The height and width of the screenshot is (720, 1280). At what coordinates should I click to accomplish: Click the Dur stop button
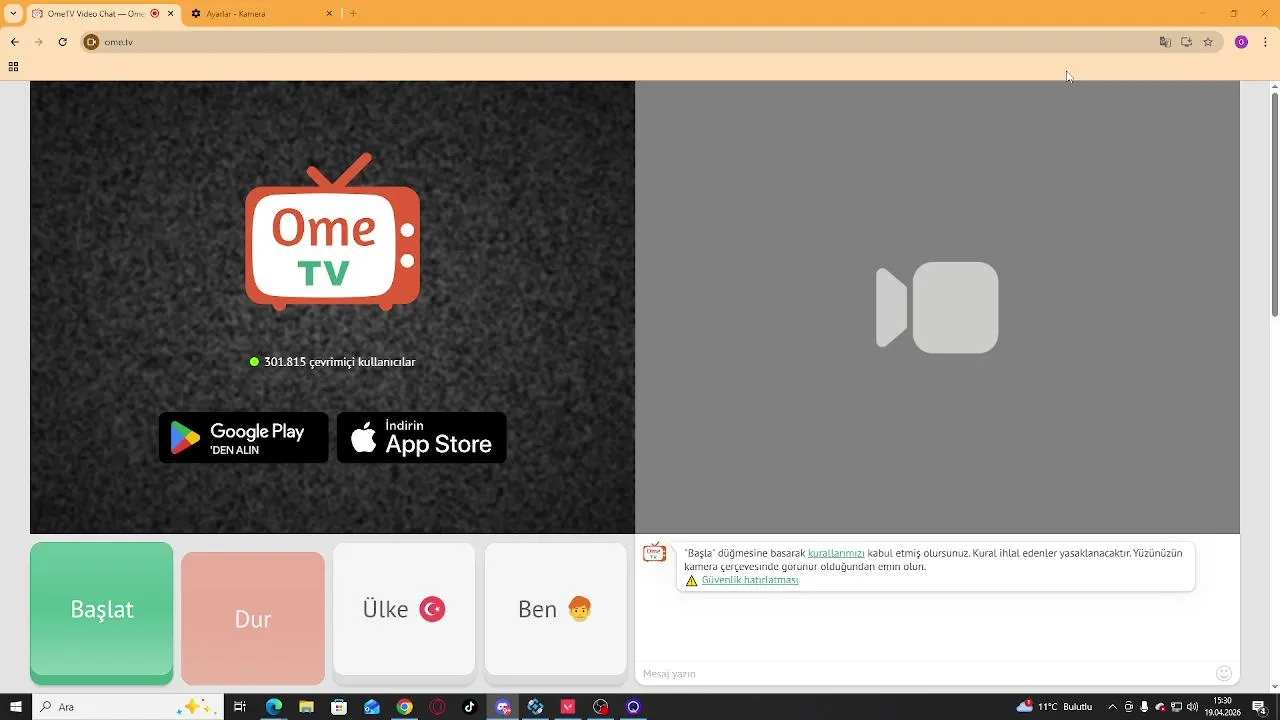tap(253, 618)
